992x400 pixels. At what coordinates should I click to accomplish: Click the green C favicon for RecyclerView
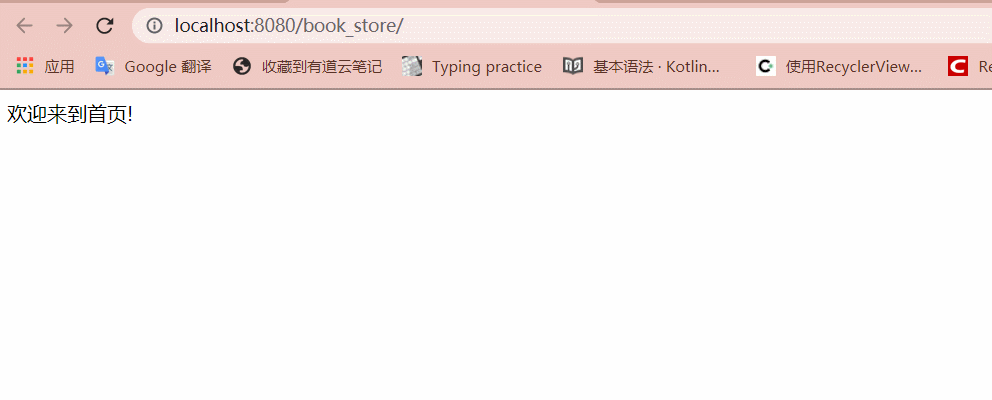766,66
